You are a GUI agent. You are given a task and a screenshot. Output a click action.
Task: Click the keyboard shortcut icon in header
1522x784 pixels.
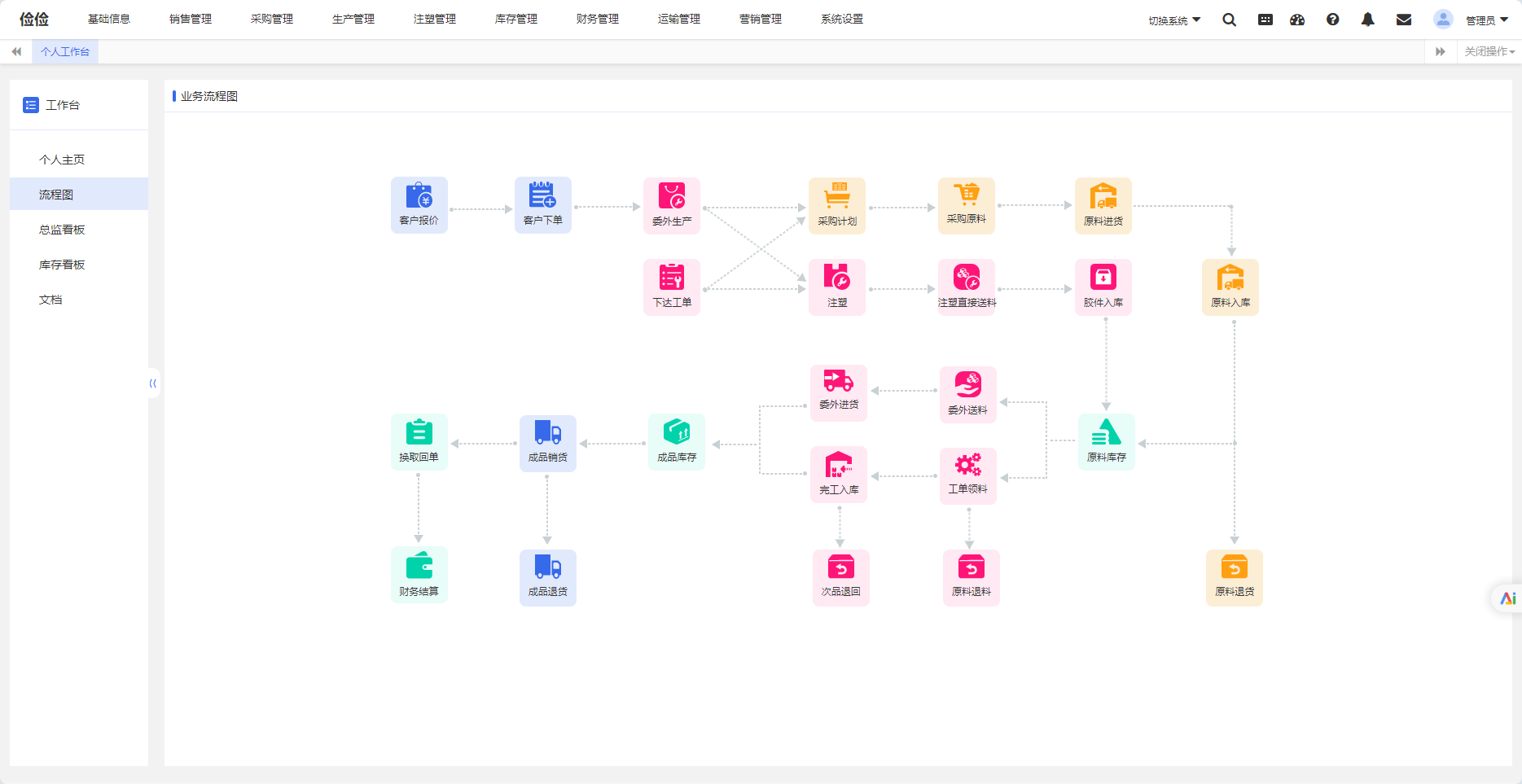click(x=1265, y=20)
